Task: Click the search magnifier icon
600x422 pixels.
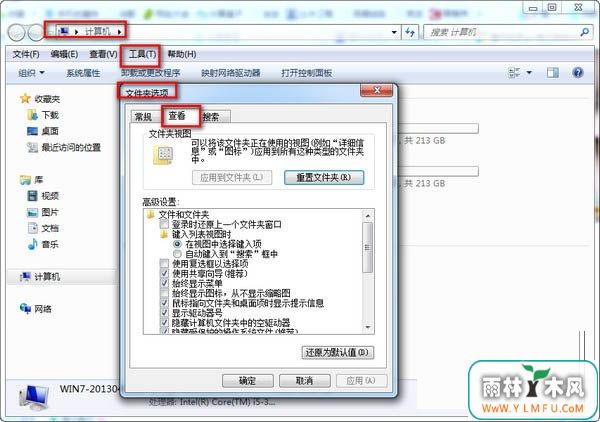Action: coord(584,32)
